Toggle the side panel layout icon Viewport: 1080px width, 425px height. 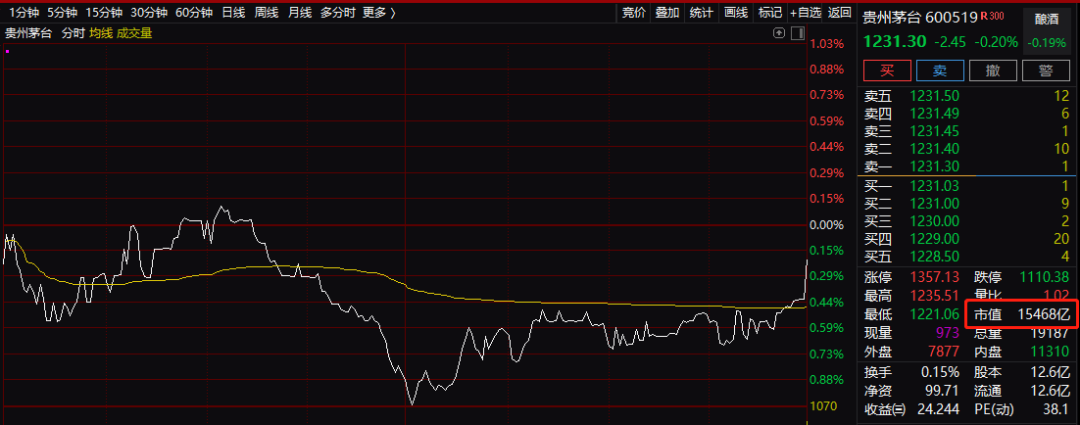[798, 32]
